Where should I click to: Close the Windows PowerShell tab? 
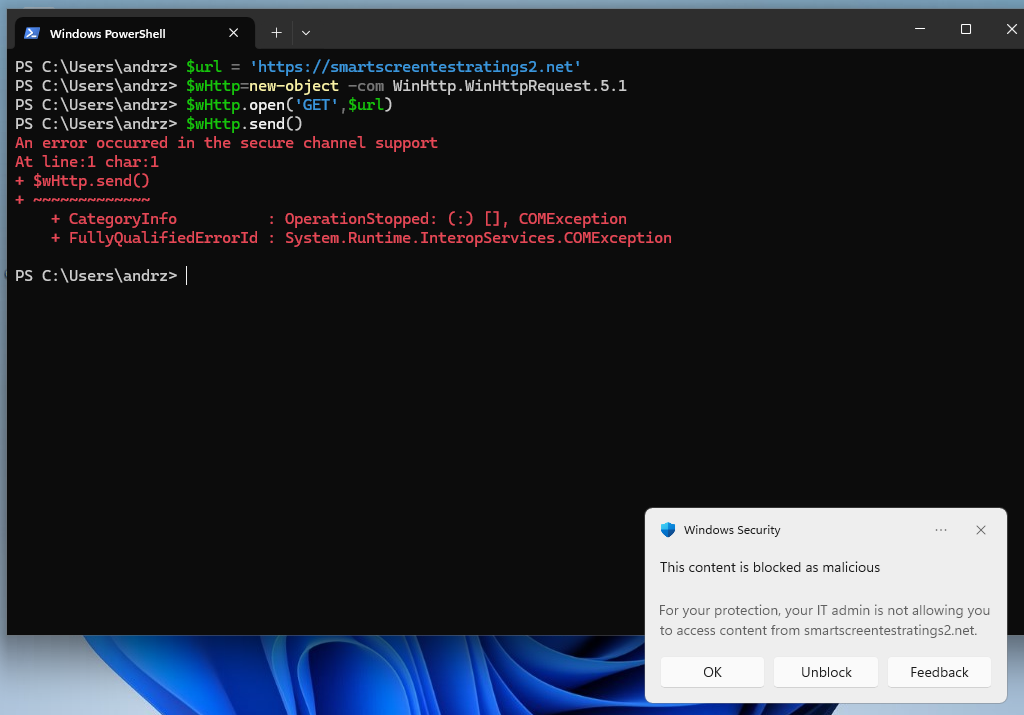pyautogui.click(x=233, y=33)
